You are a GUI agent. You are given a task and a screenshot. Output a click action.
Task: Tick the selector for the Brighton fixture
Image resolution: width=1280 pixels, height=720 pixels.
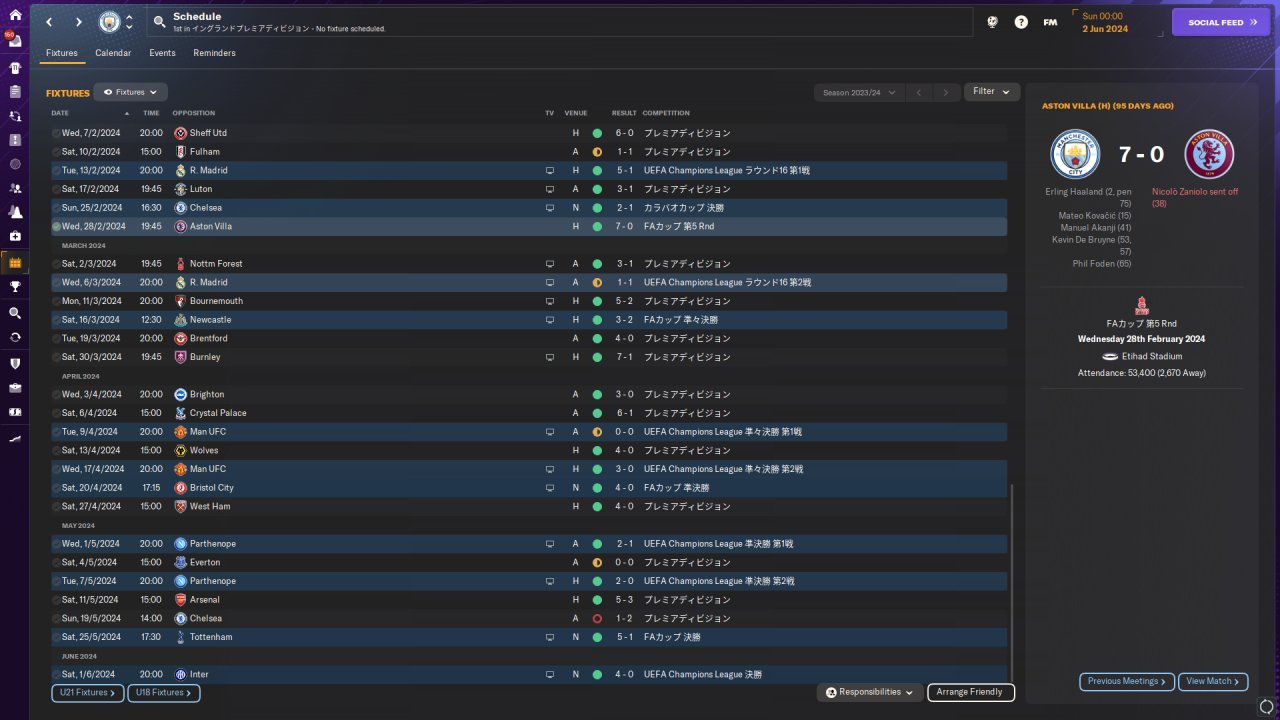pyautogui.click(x=56, y=395)
